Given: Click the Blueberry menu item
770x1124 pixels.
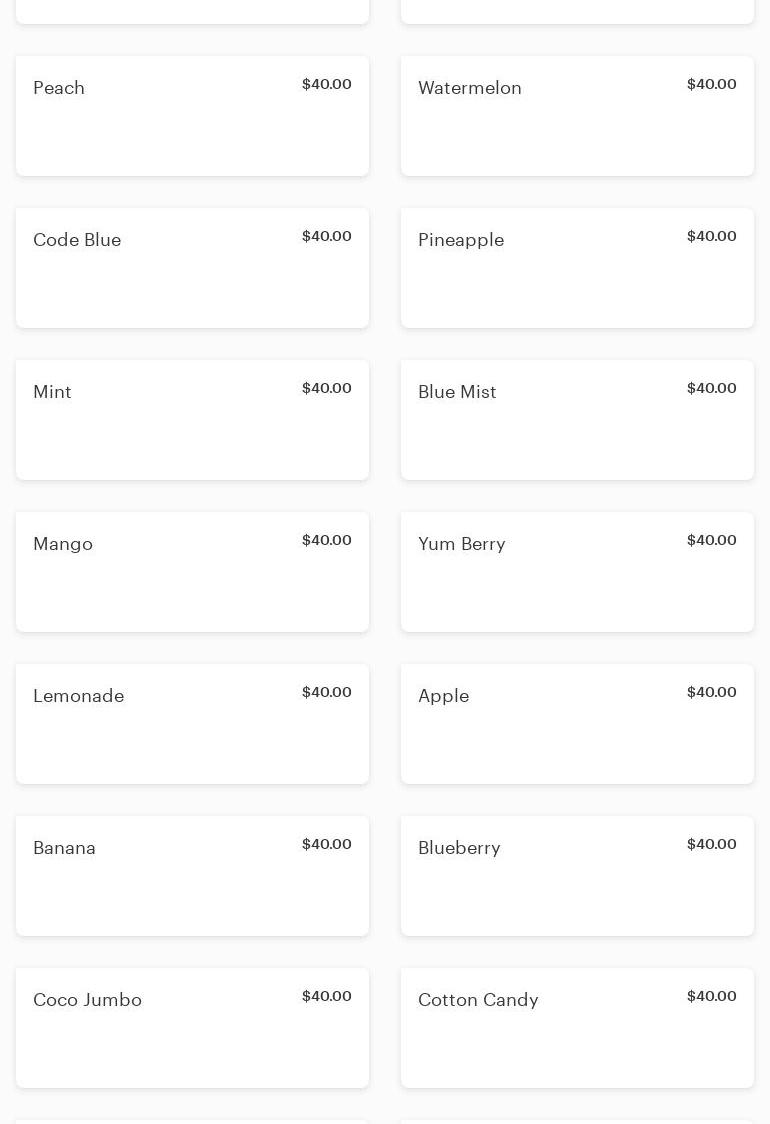Looking at the screenshot, I should click(577, 876).
